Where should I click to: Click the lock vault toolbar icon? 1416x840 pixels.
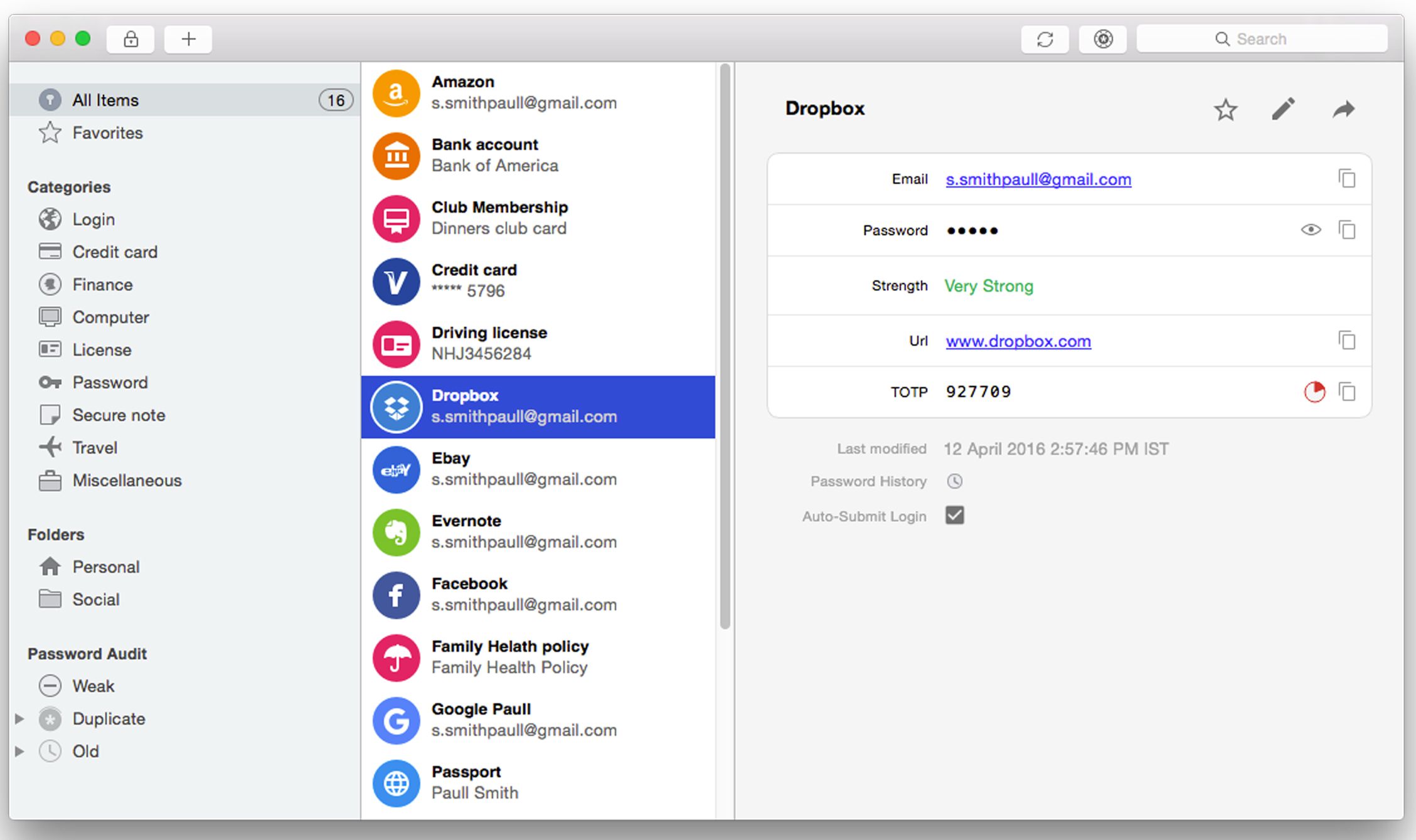click(130, 40)
